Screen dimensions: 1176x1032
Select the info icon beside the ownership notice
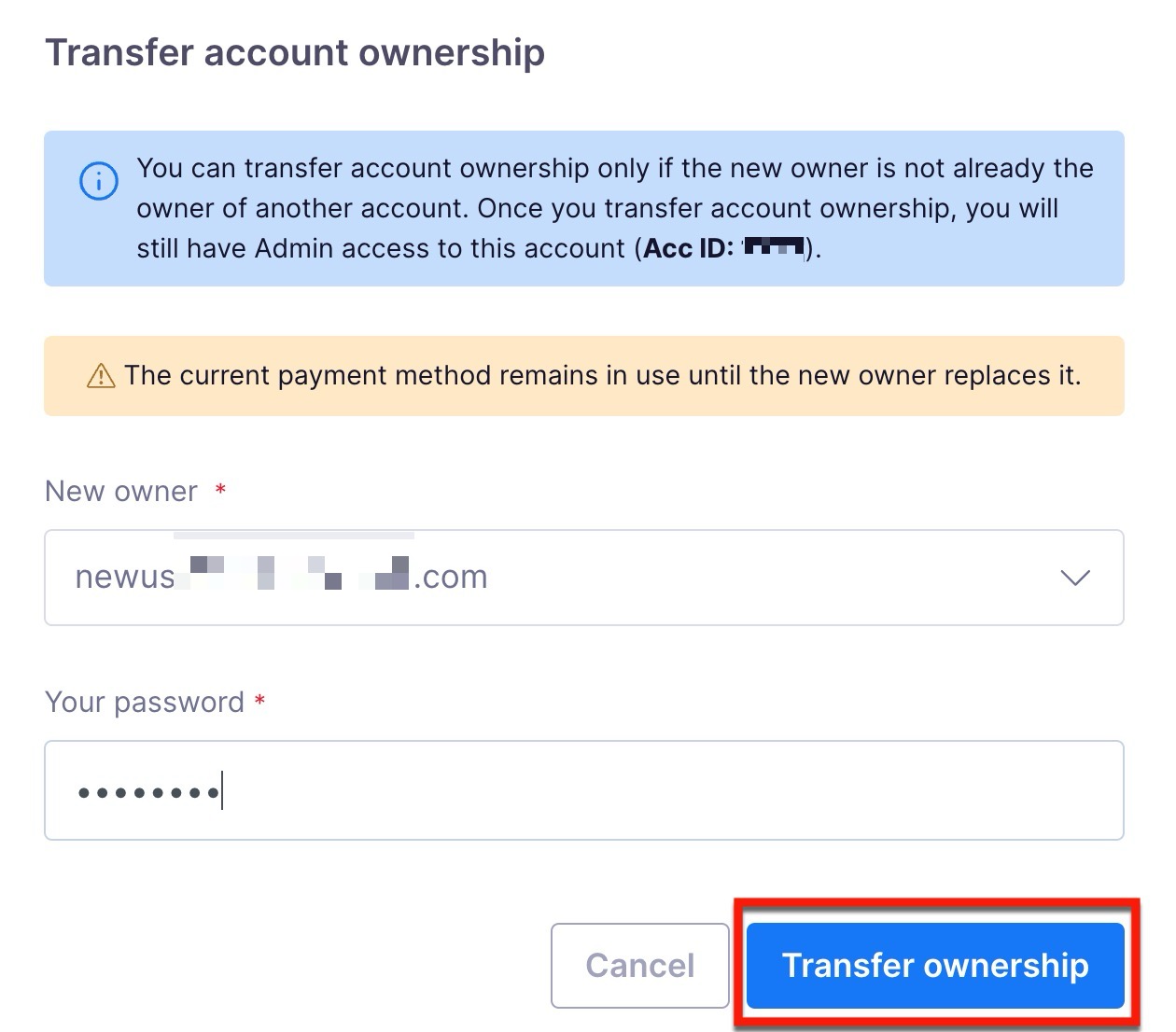tap(99, 180)
